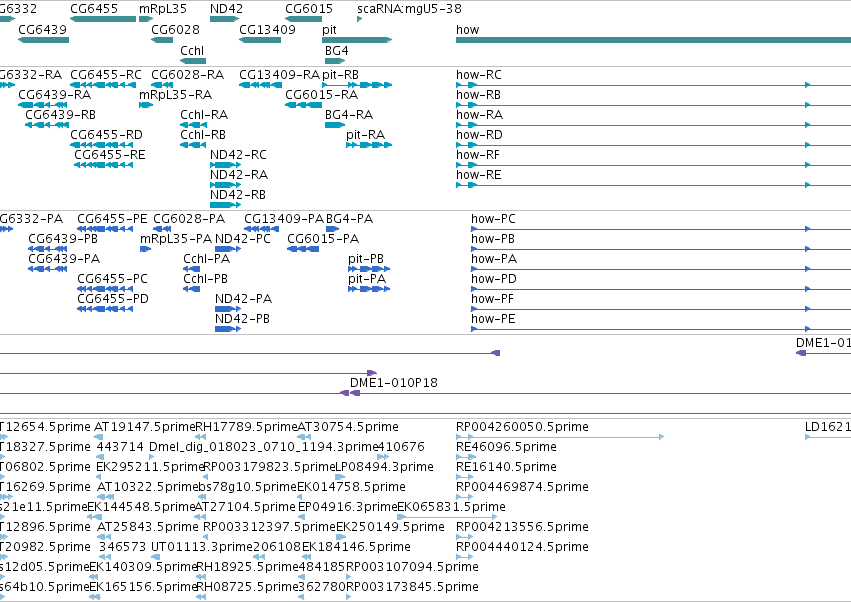Click the how-RB transcript label
The image size is (851, 602).
(x=478, y=95)
